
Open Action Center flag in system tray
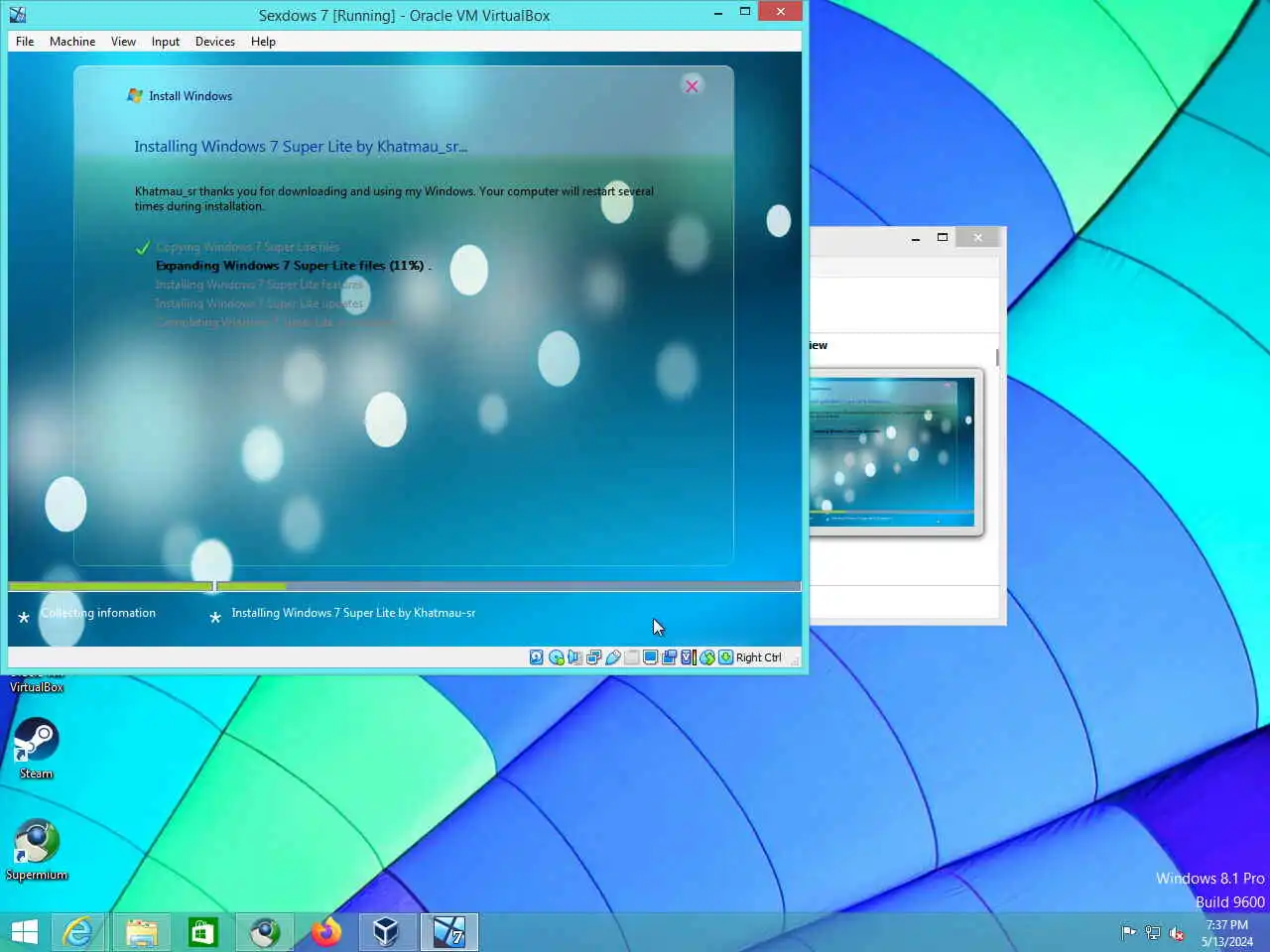click(x=1129, y=932)
